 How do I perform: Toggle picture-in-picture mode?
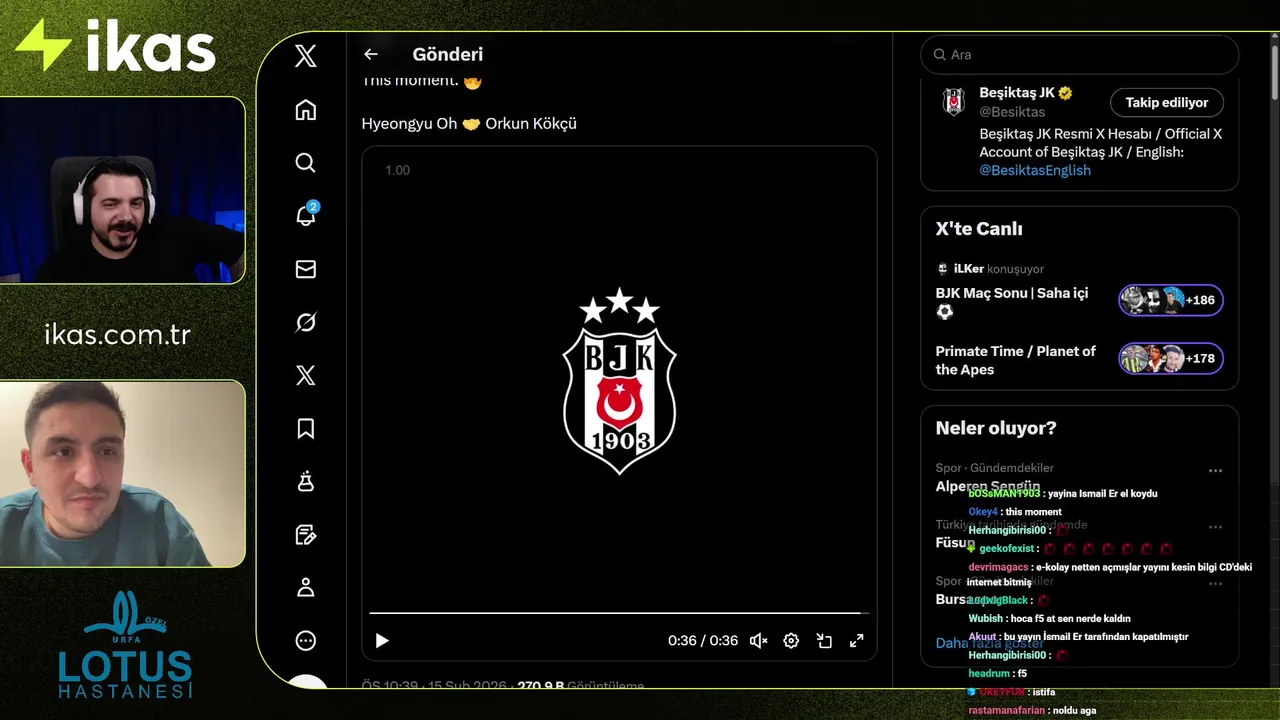pyautogui.click(x=824, y=641)
